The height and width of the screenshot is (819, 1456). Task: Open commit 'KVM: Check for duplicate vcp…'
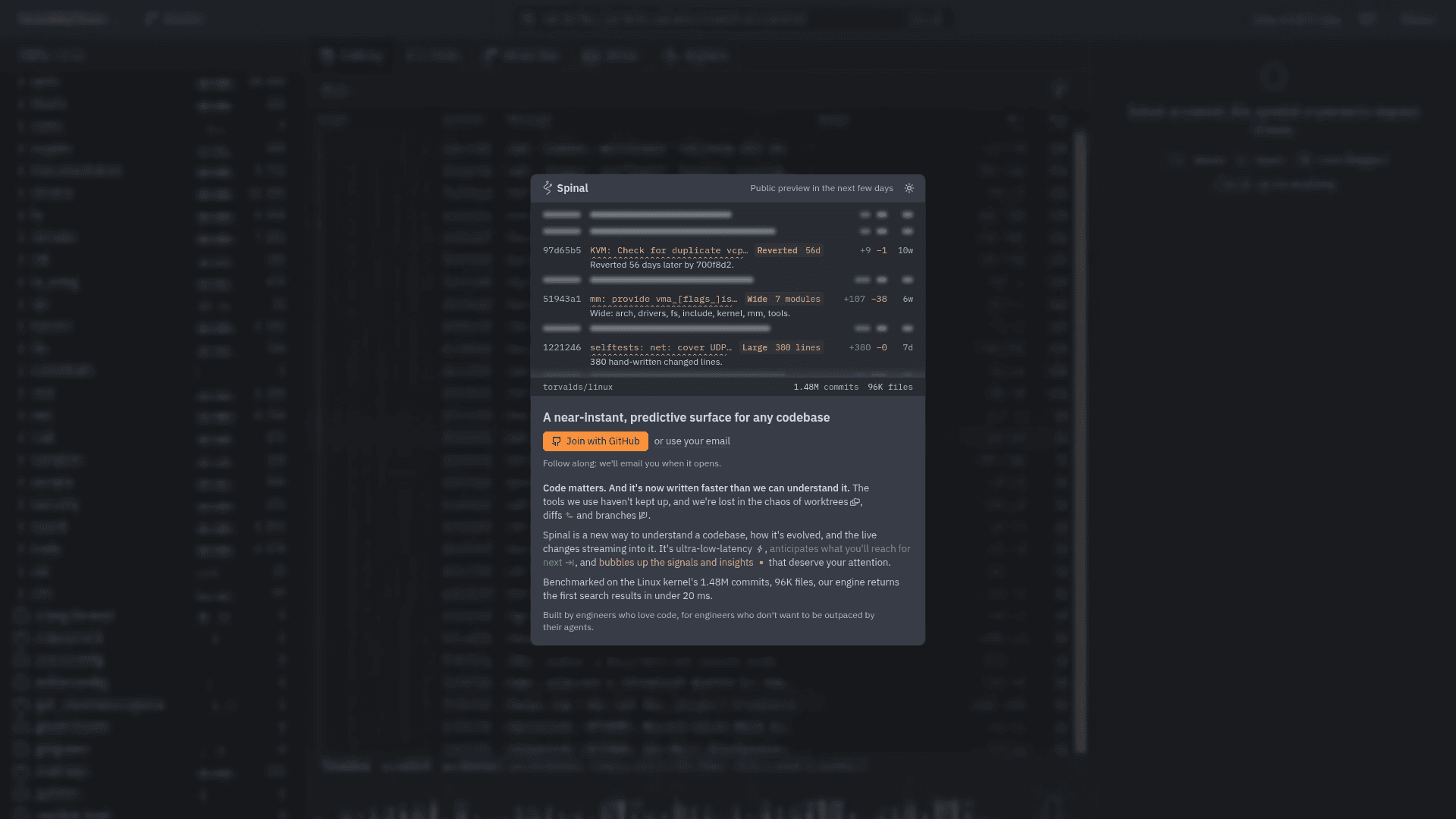tap(669, 250)
